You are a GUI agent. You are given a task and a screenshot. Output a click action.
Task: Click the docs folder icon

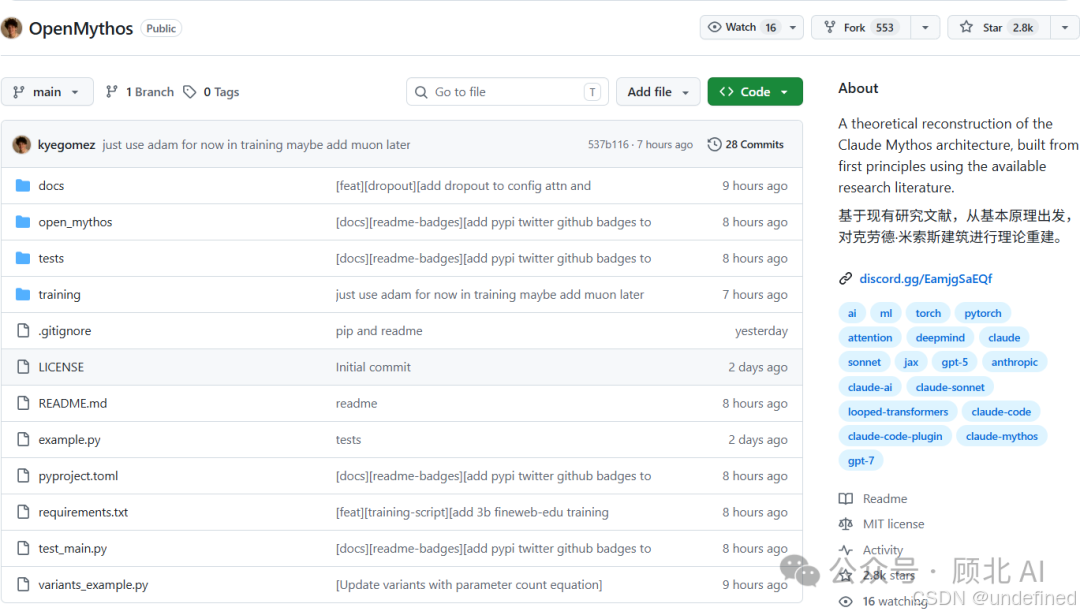(23, 185)
